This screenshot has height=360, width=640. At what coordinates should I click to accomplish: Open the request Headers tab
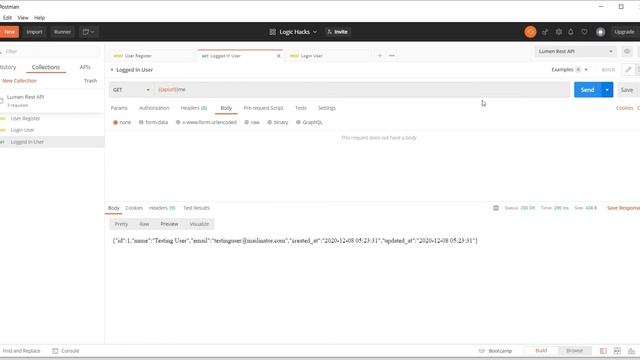coord(194,108)
